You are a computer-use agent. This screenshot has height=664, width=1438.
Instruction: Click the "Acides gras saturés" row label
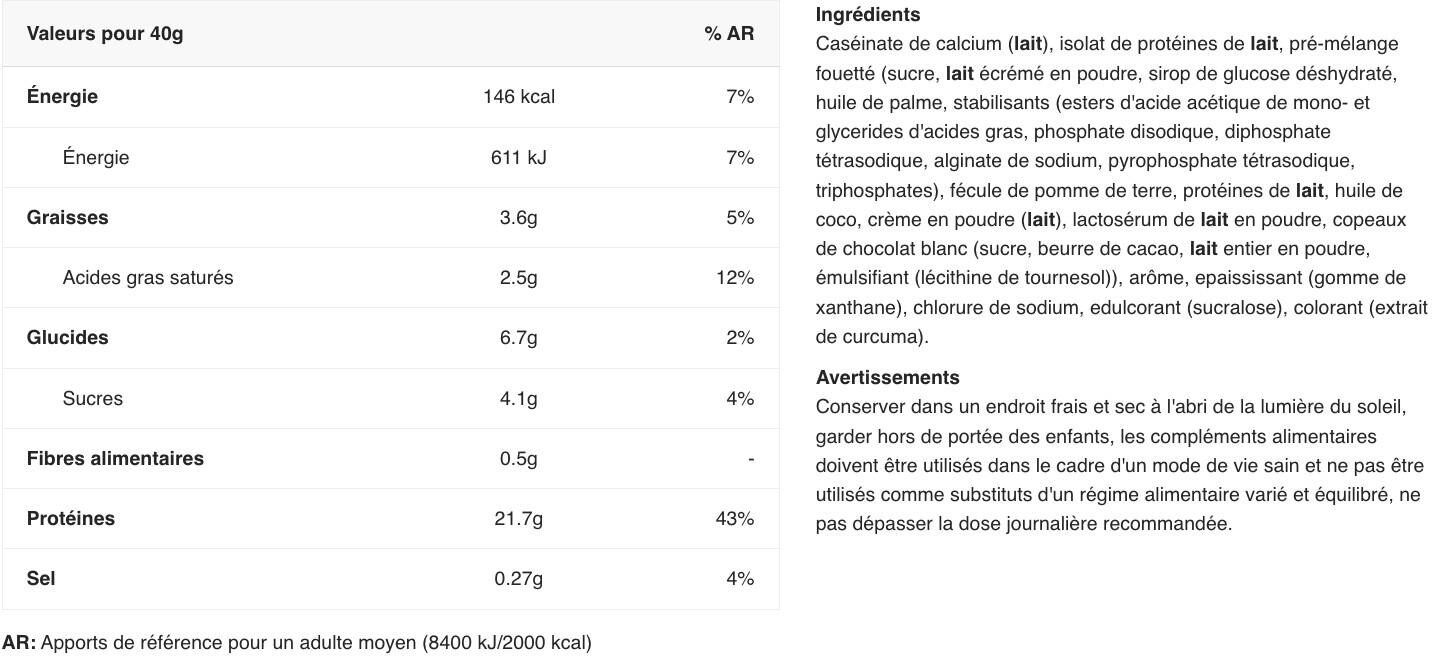click(x=148, y=278)
